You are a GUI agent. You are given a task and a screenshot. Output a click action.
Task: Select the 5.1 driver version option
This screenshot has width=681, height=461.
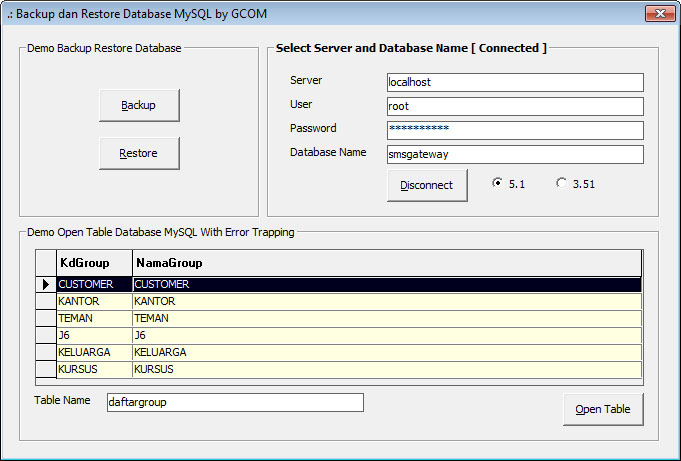coord(498,184)
